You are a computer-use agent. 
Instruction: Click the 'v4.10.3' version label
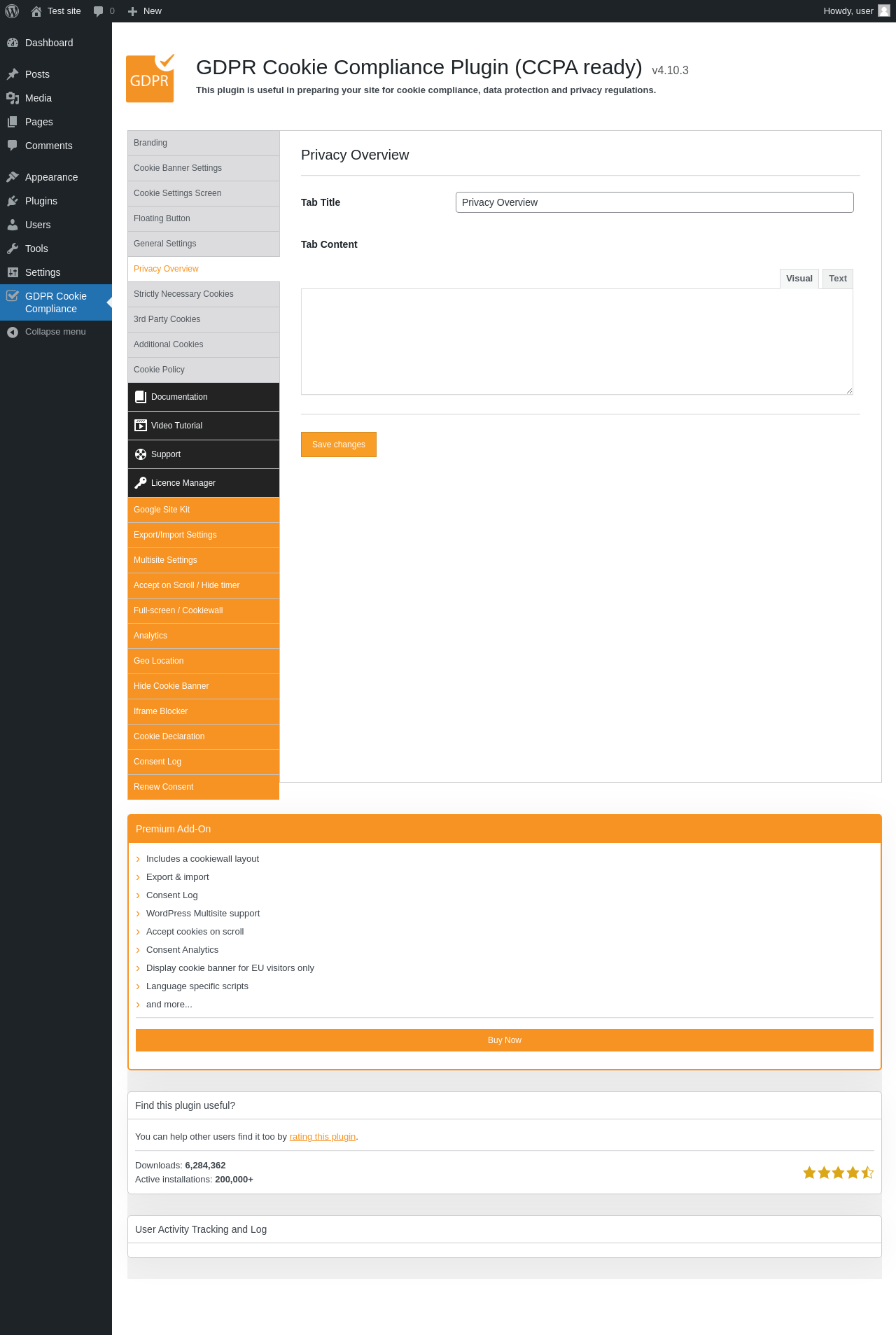(670, 70)
